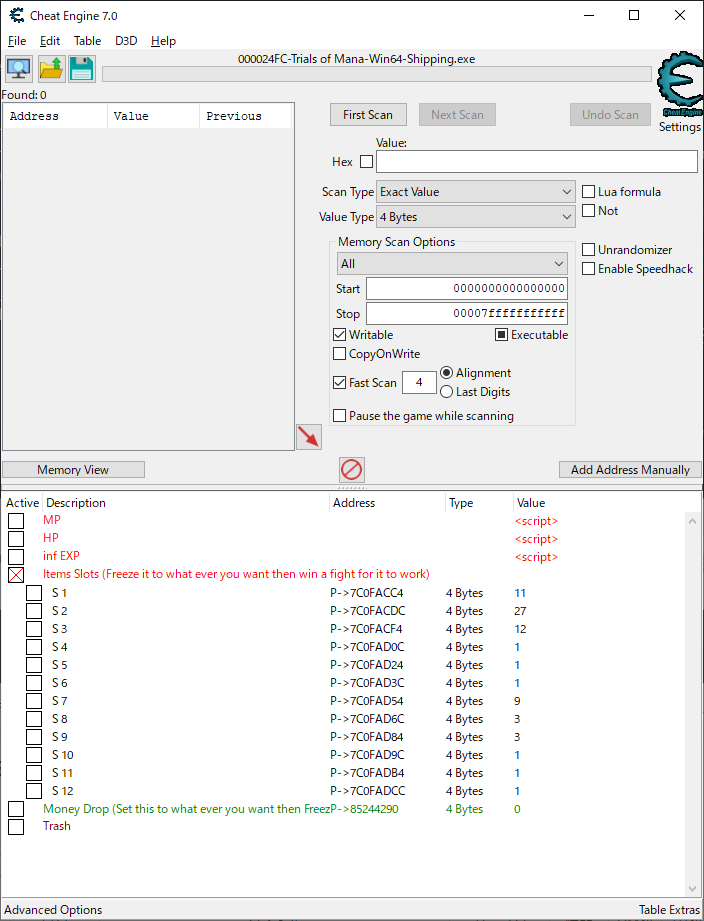
Task: Click the S 3 value 12
Action: click(520, 629)
